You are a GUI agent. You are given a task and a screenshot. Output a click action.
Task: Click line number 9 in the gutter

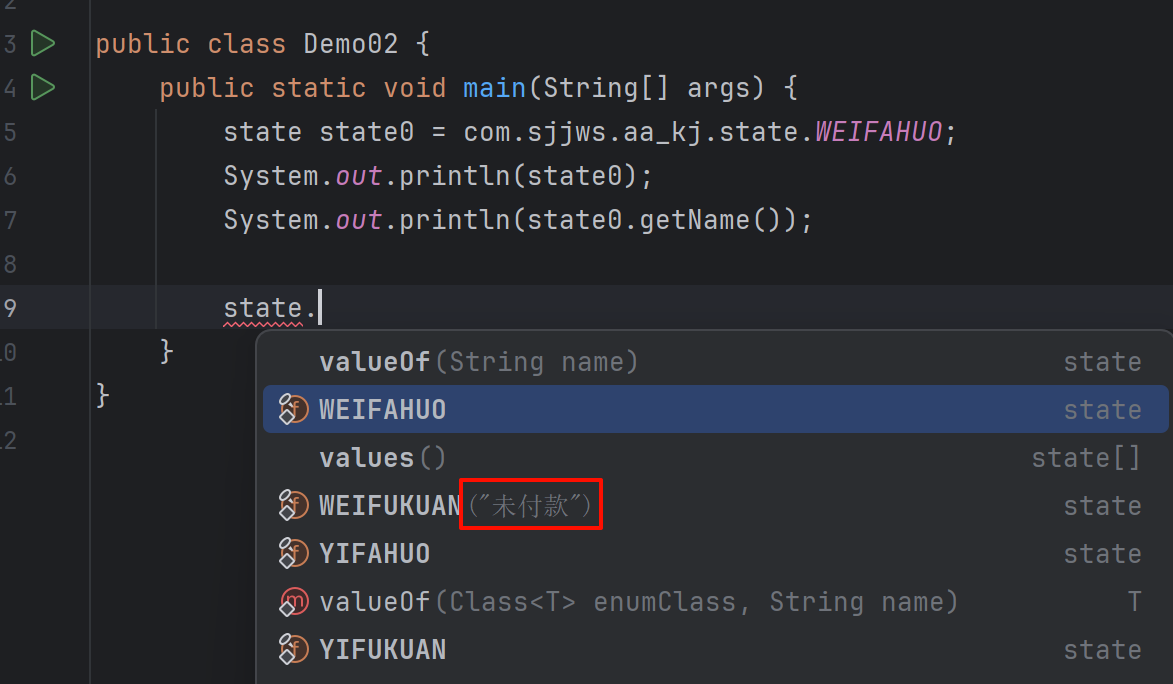[x=9, y=308]
